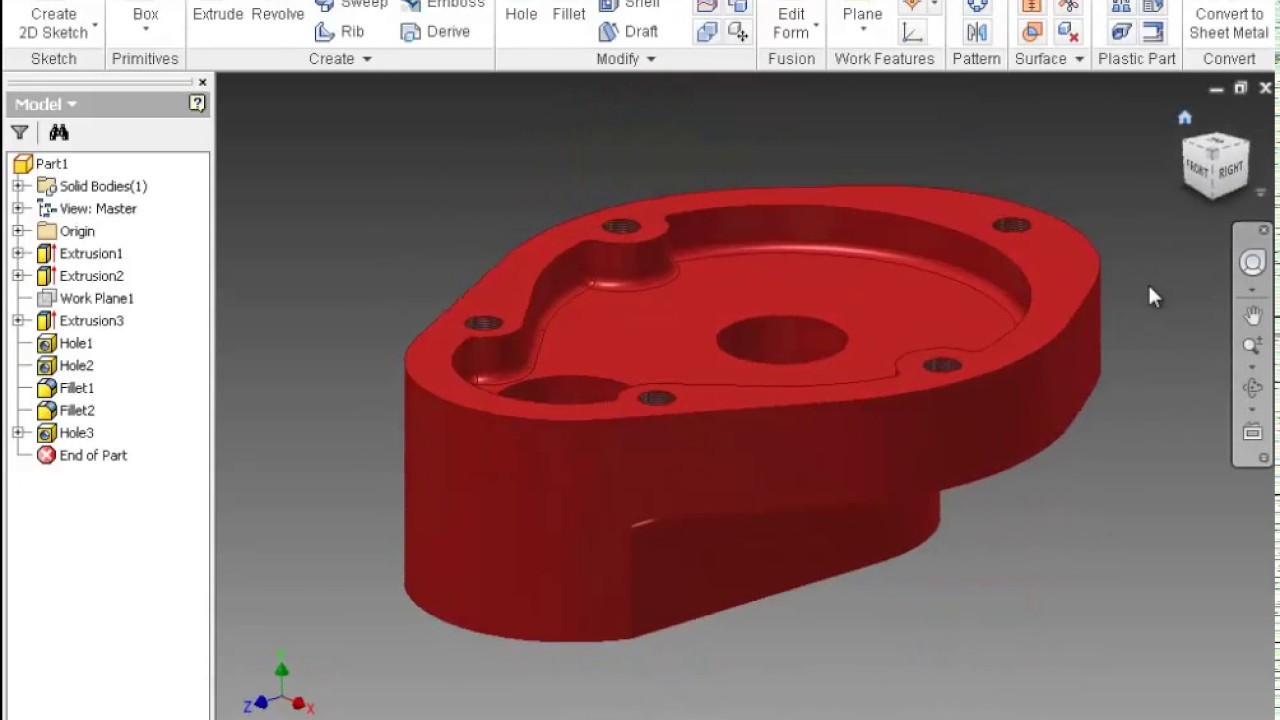Click the Mirror icon in Pattern panel

tap(977, 32)
